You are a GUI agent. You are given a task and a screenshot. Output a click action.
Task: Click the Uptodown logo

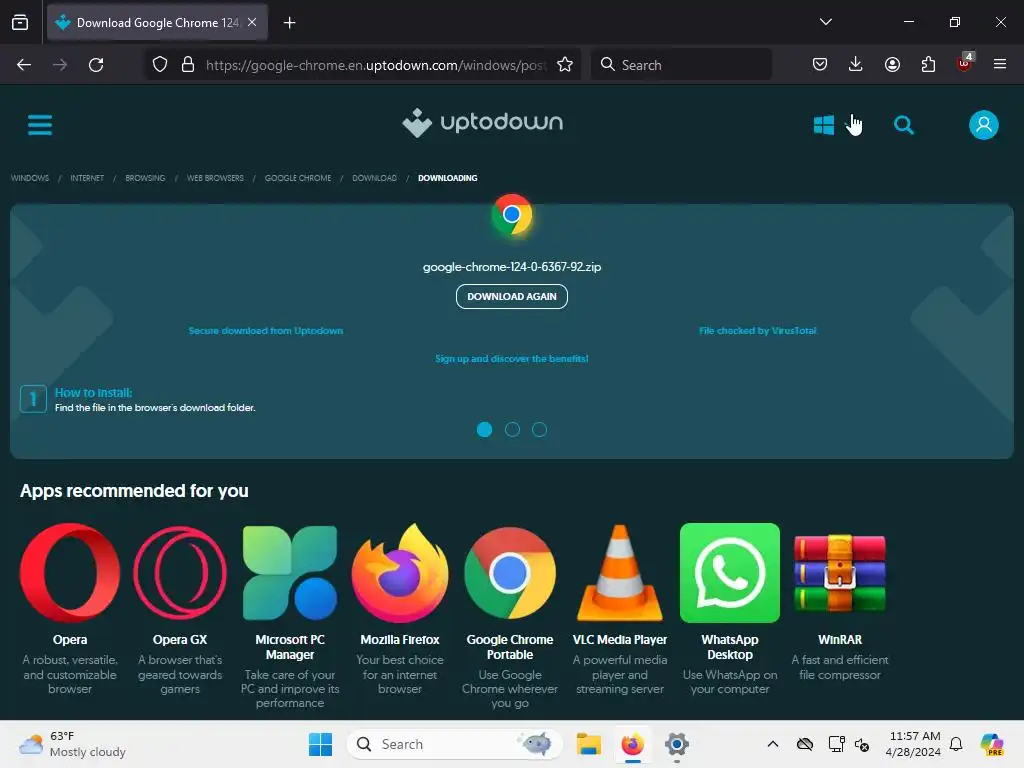[483, 123]
